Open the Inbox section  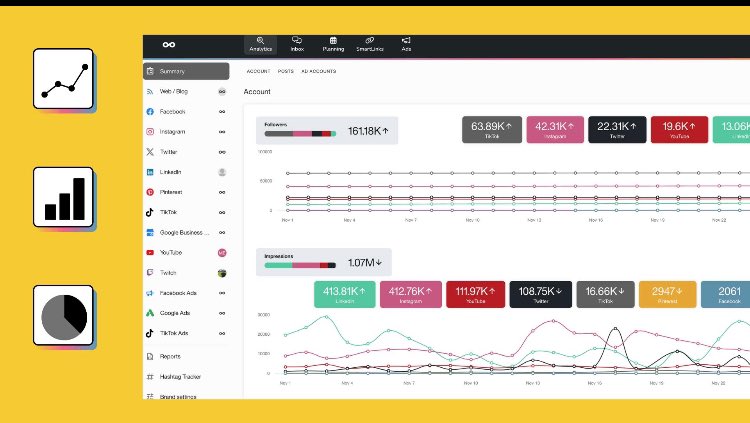click(297, 45)
